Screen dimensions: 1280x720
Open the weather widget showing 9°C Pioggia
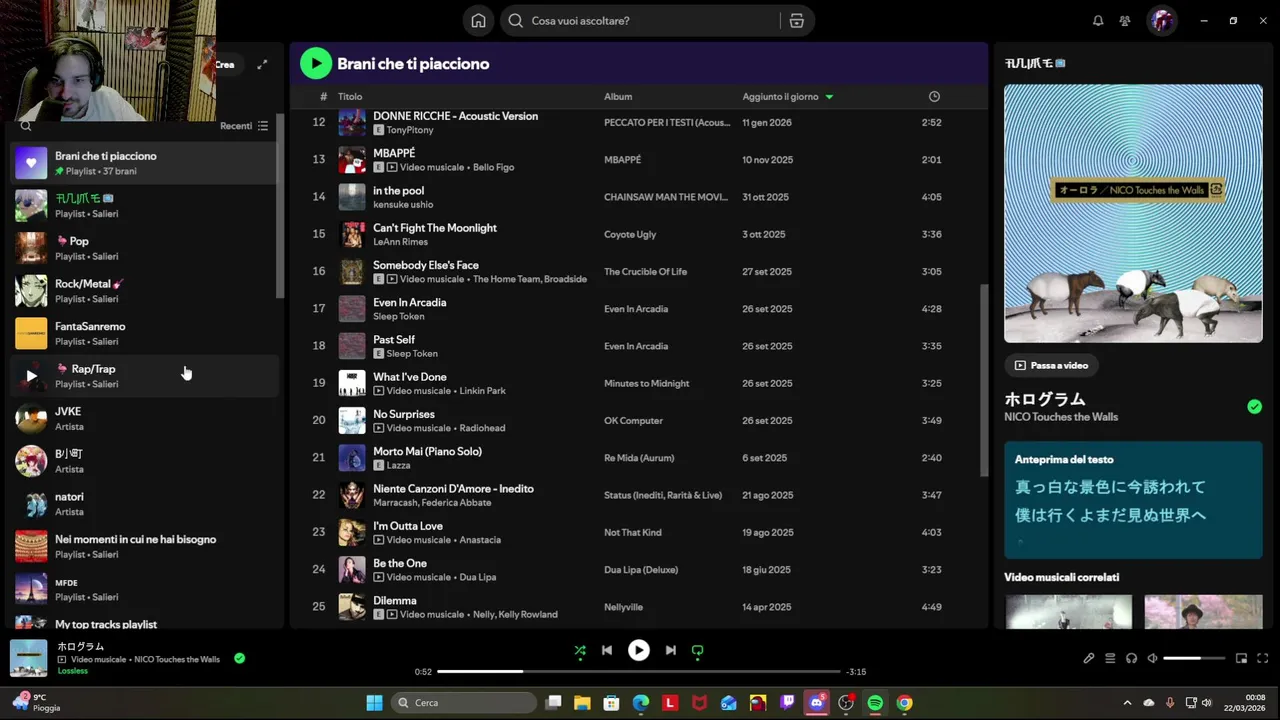coord(36,703)
